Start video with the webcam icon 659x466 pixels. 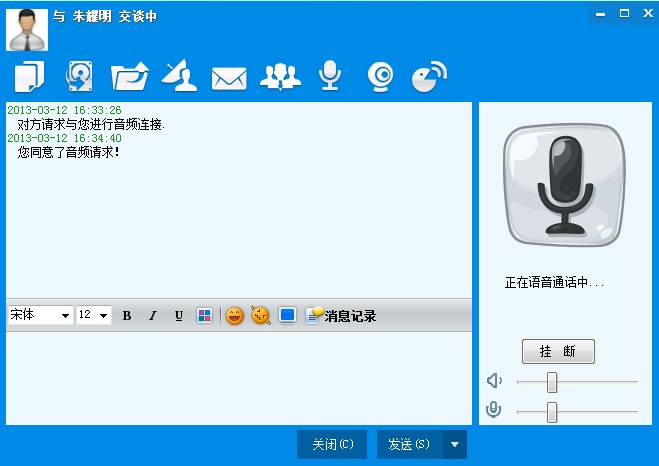click(x=380, y=76)
